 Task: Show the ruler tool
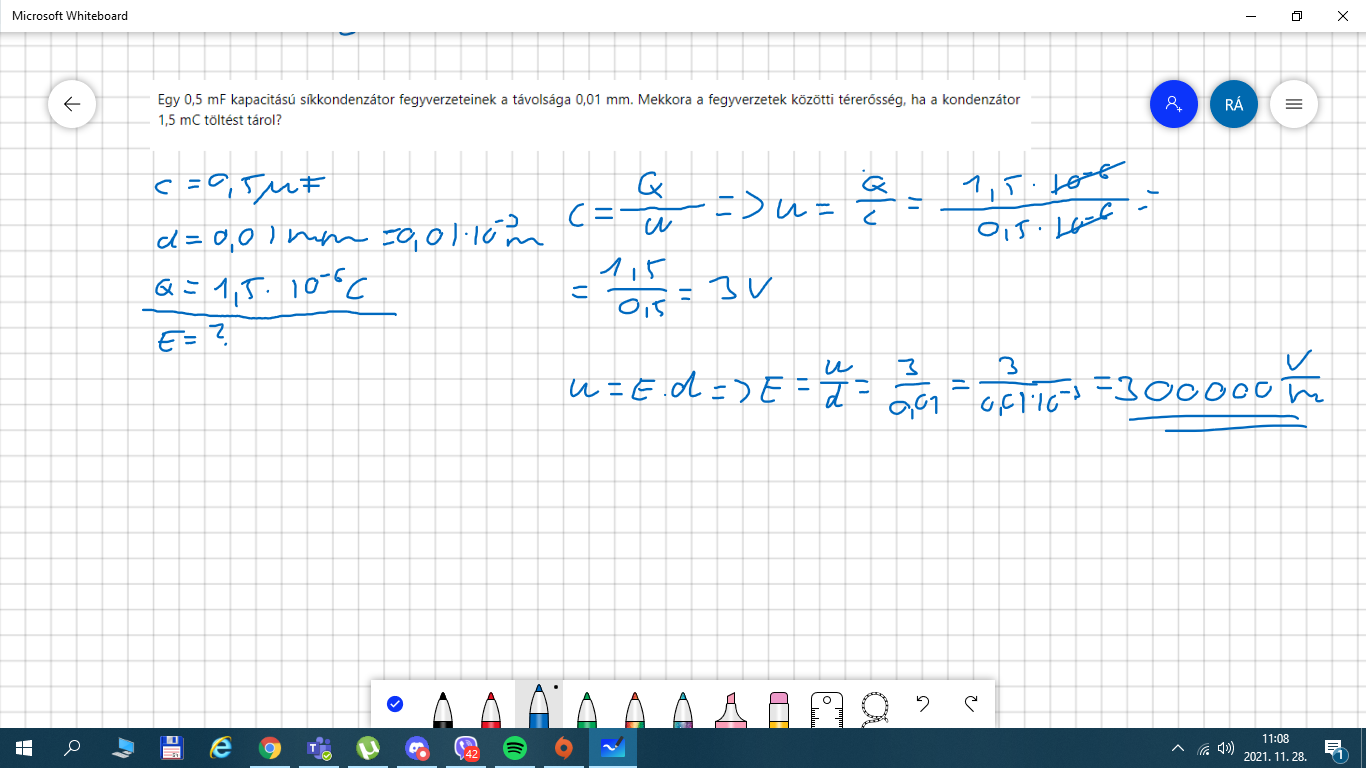pyautogui.click(x=827, y=708)
